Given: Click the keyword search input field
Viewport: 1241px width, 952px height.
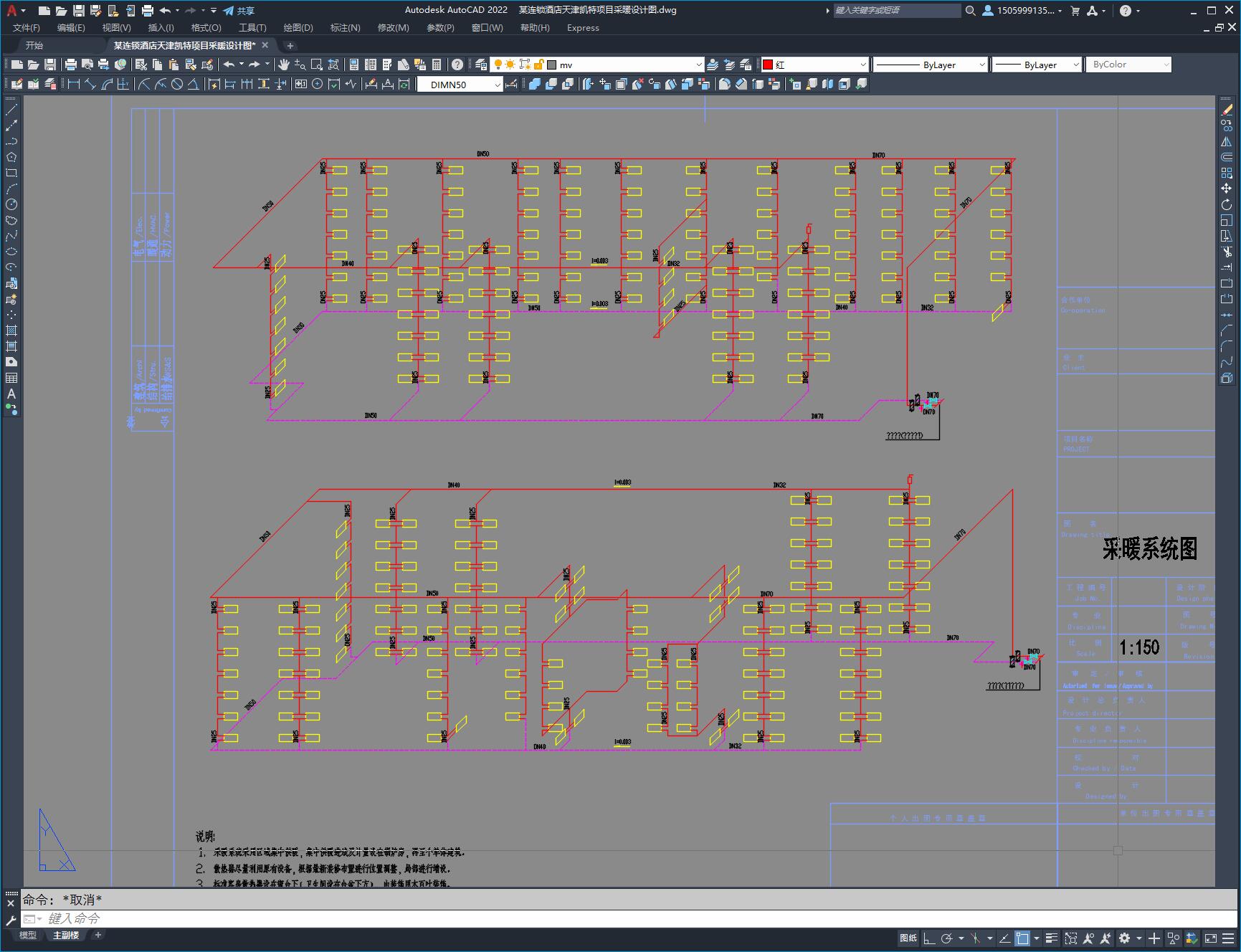Looking at the screenshot, I should tap(896, 11).
